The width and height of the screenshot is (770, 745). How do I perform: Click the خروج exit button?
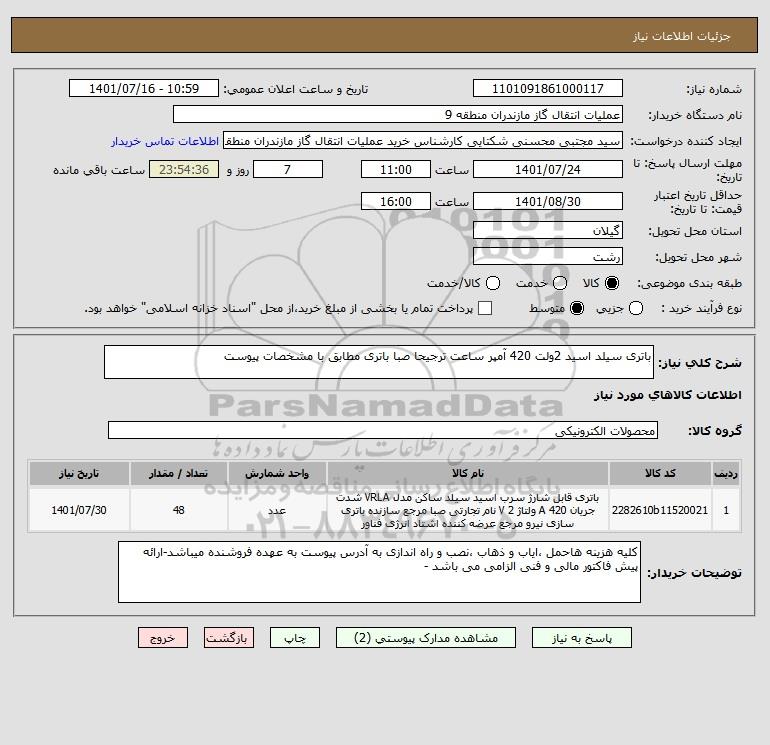pyautogui.click(x=163, y=637)
